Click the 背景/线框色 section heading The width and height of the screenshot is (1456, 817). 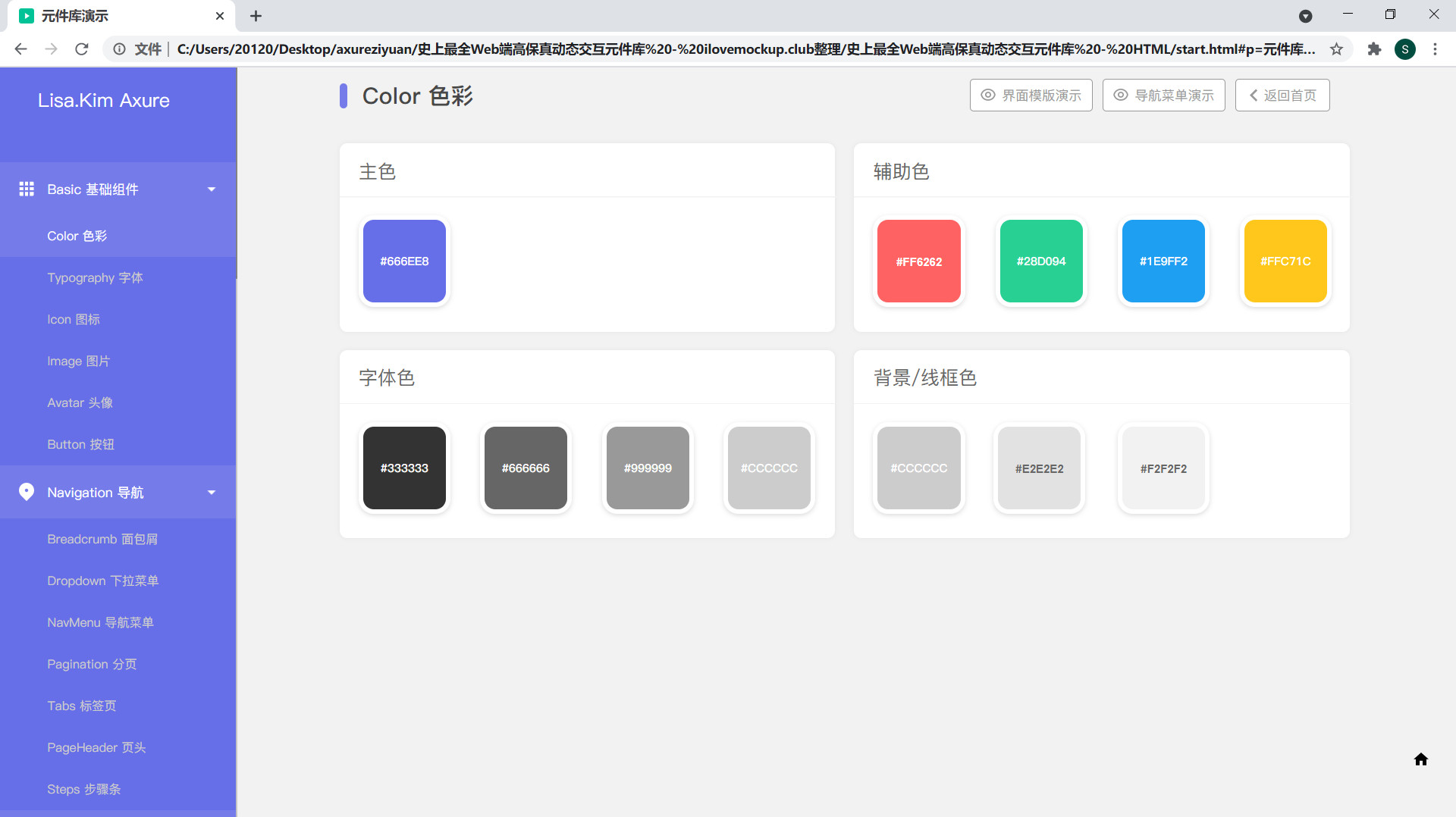coord(925,378)
